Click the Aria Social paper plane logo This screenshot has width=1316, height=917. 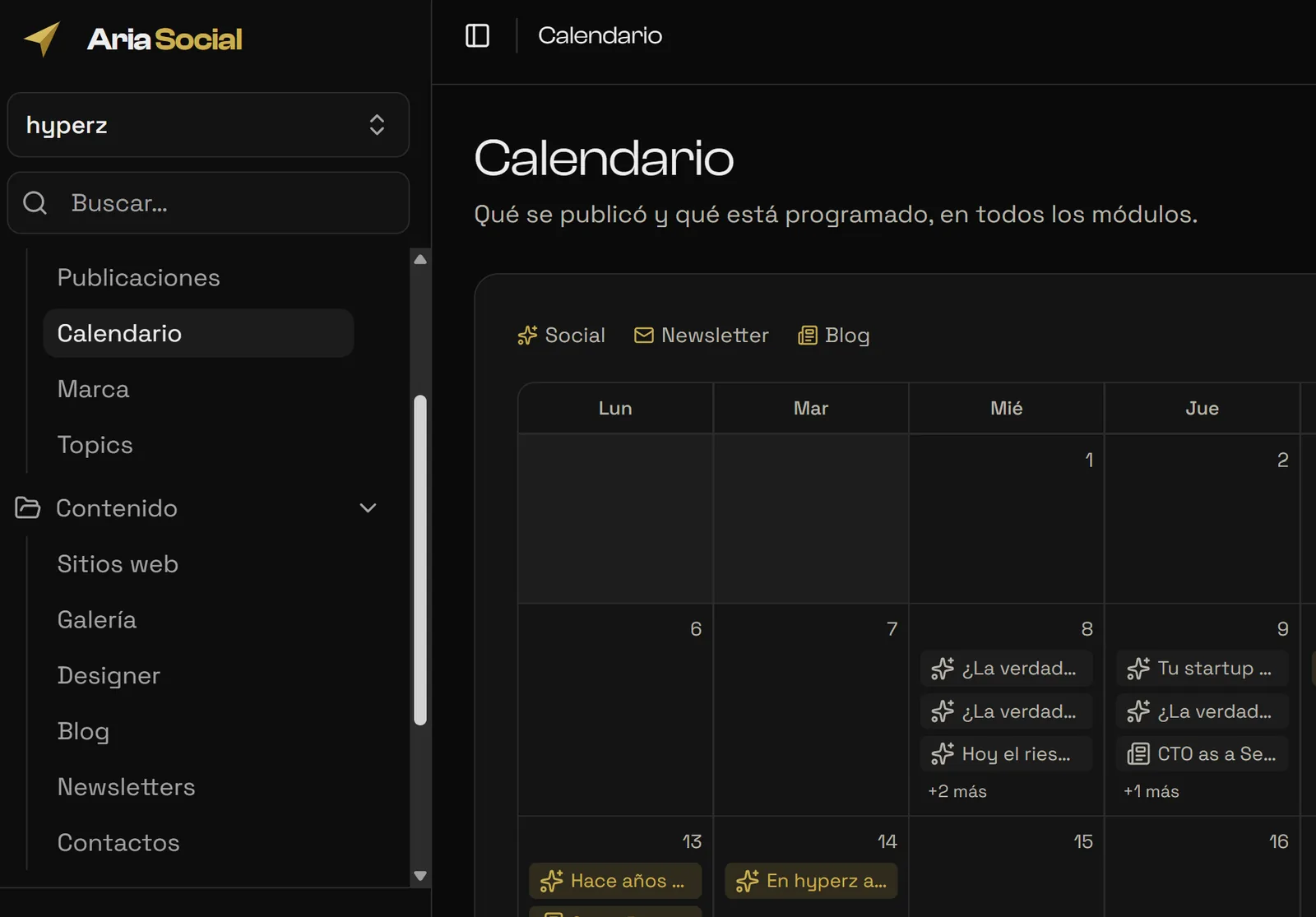42,39
